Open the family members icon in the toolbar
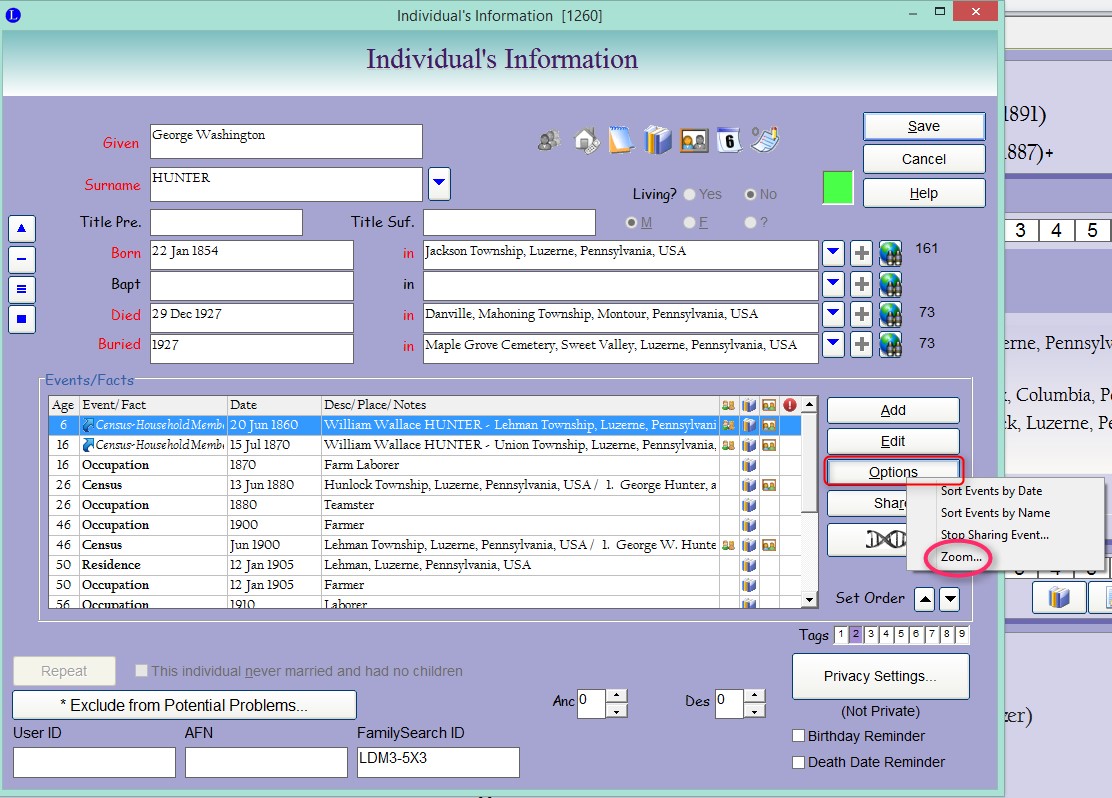 tap(549, 140)
